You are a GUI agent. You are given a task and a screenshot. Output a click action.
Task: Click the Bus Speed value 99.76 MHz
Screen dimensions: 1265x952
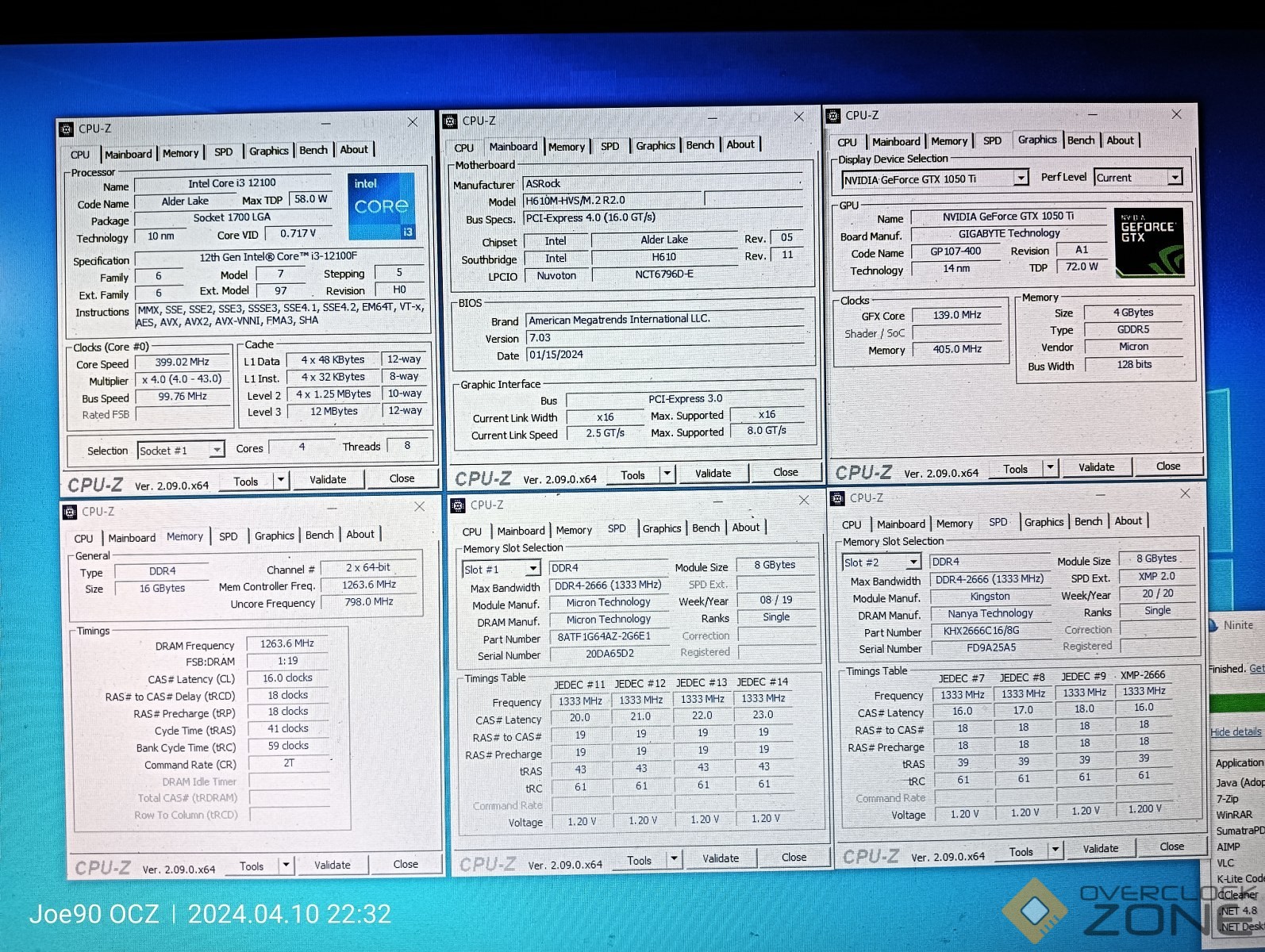point(182,397)
